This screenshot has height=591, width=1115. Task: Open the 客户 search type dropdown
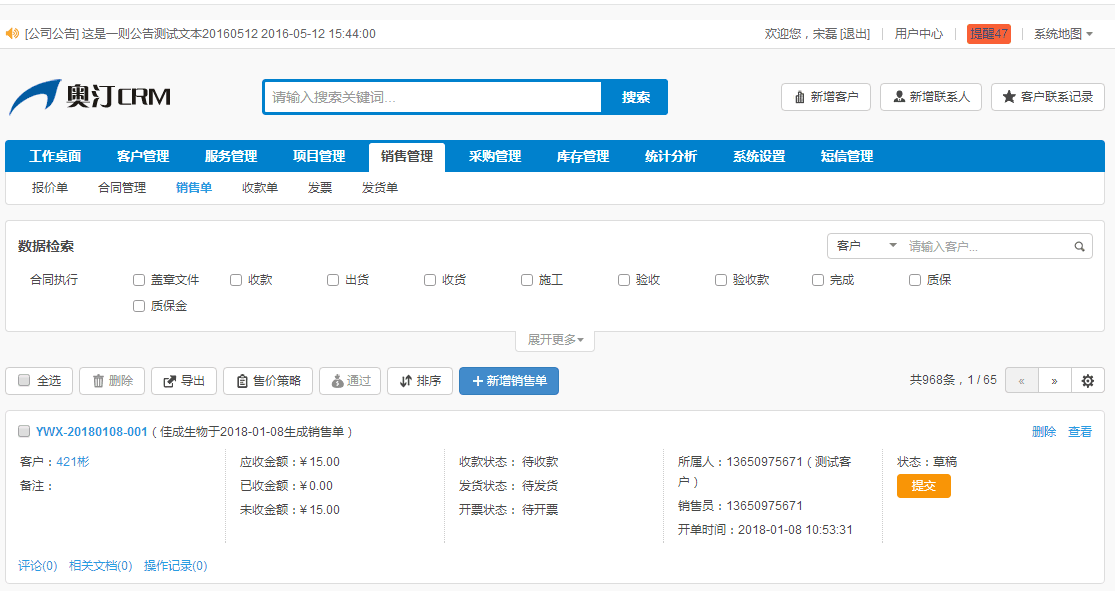click(866, 246)
